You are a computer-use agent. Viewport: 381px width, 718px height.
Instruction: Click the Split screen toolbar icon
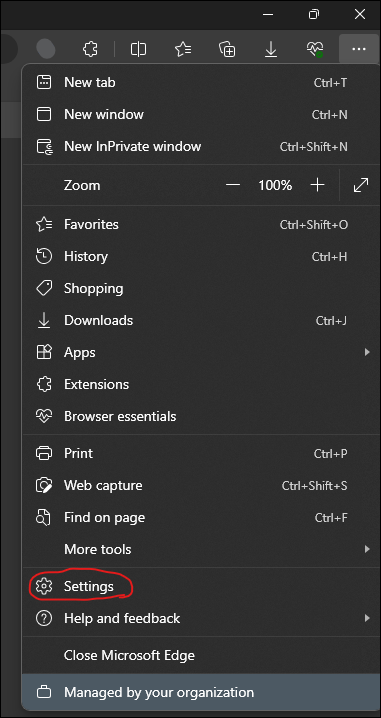pyautogui.click(x=138, y=49)
